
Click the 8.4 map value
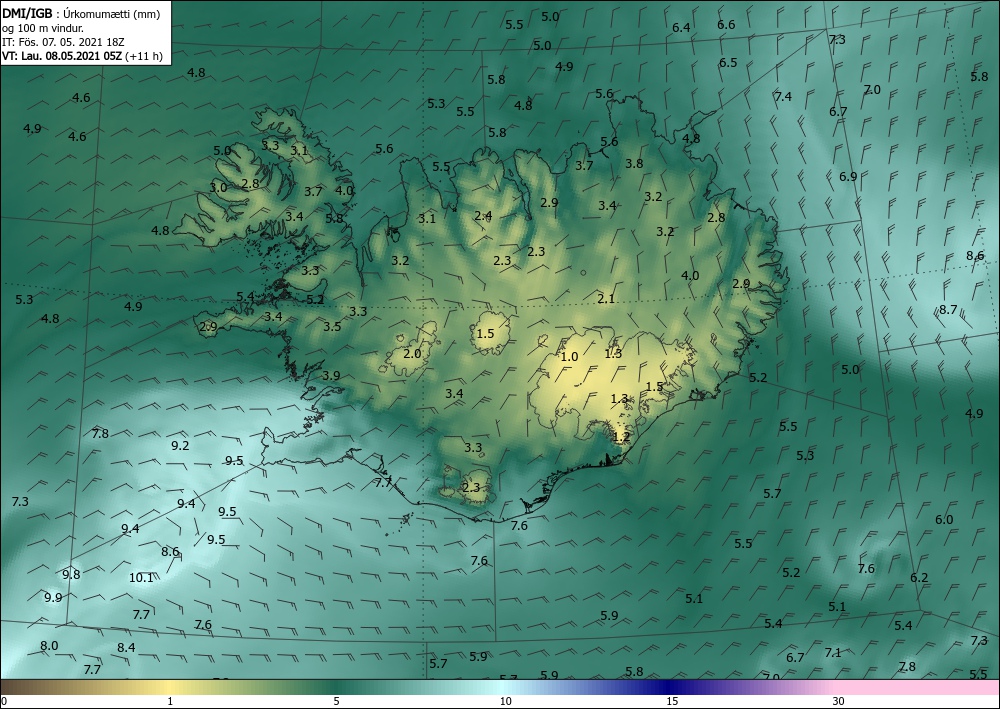click(x=126, y=648)
